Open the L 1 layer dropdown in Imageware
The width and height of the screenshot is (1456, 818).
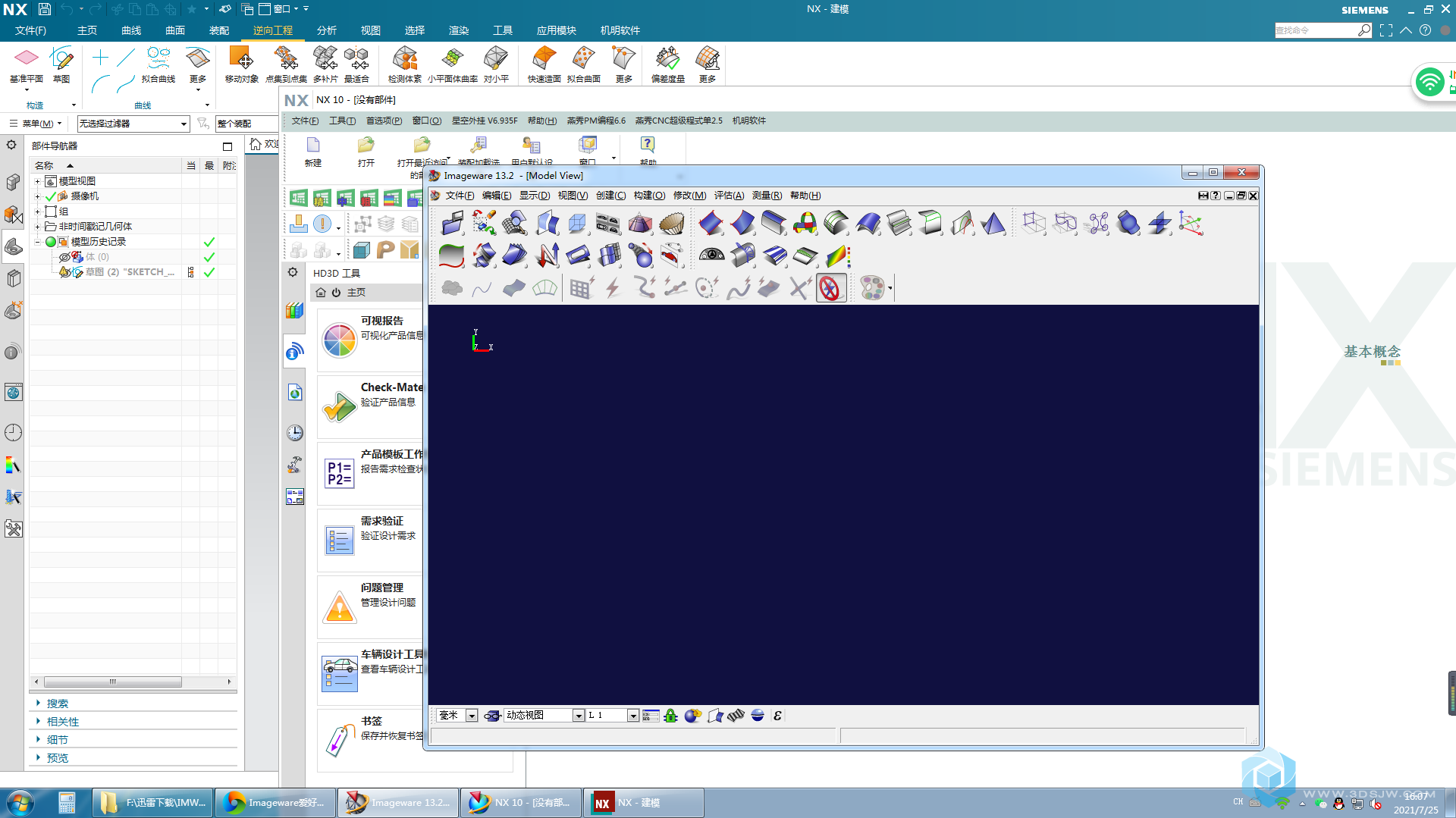[x=633, y=716]
